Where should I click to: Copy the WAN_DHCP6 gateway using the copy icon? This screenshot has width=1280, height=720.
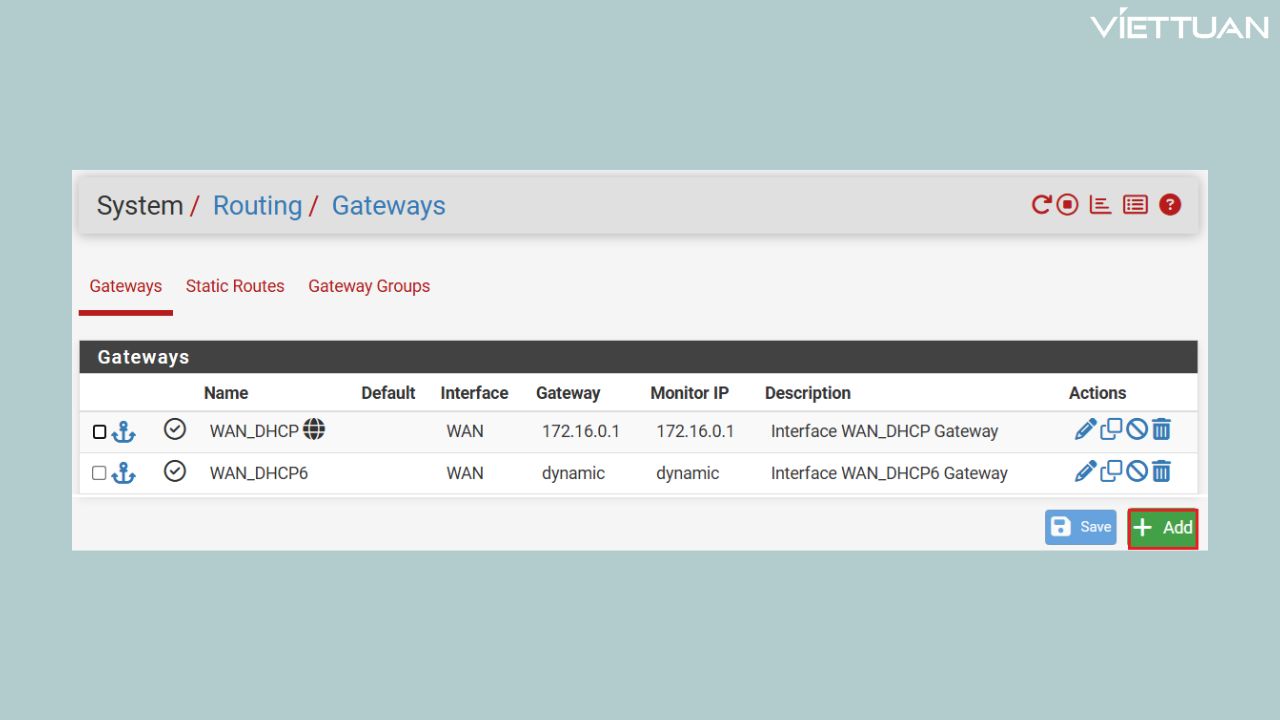(1110, 470)
